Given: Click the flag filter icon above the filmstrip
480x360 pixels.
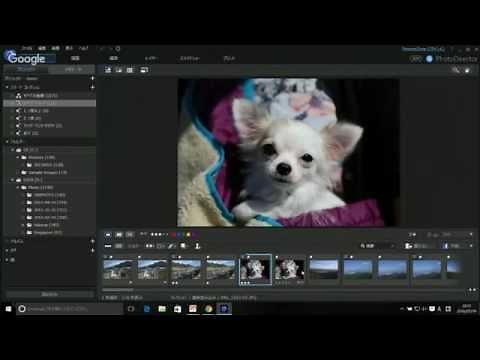Looking at the screenshot, I should coord(143,235).
